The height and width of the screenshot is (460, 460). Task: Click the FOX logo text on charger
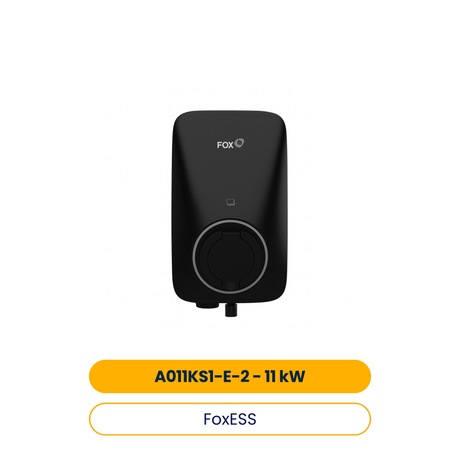click(225, 145)
